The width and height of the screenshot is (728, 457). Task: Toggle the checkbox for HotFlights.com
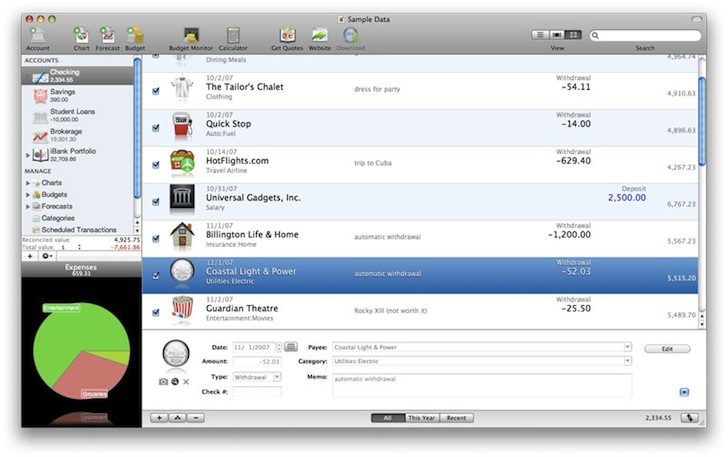pos(156,165)
